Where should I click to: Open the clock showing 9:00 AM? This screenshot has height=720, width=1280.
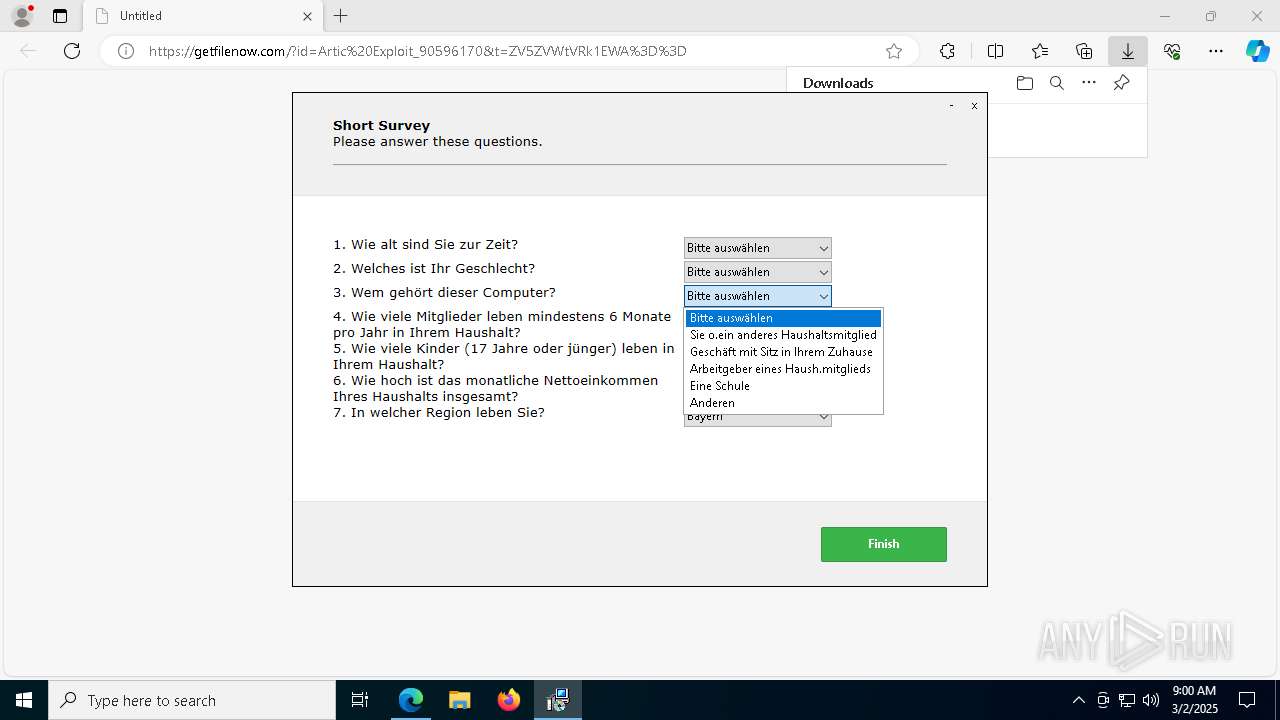tap(1194, 700)
